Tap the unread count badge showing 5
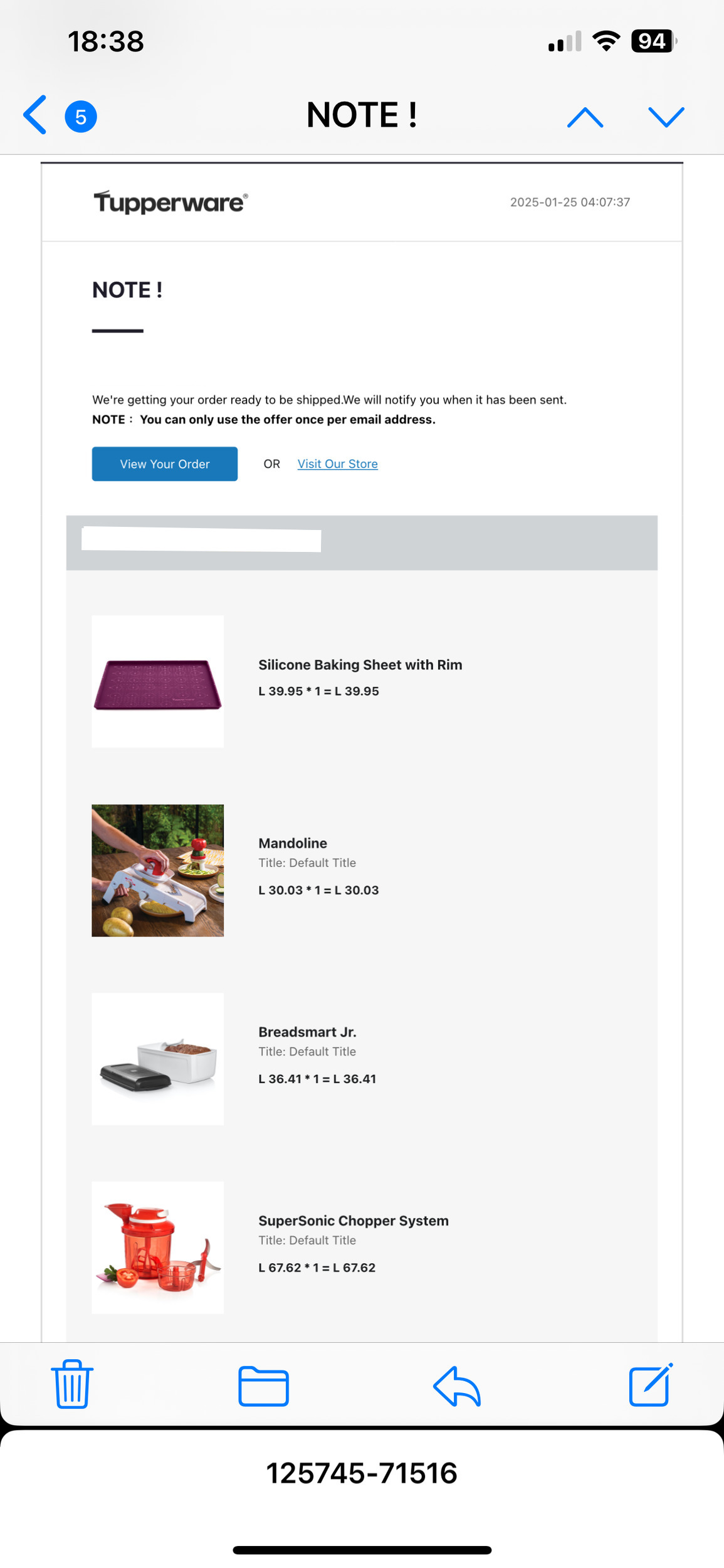The image size is (724, 1568). [x=81, y=117]
